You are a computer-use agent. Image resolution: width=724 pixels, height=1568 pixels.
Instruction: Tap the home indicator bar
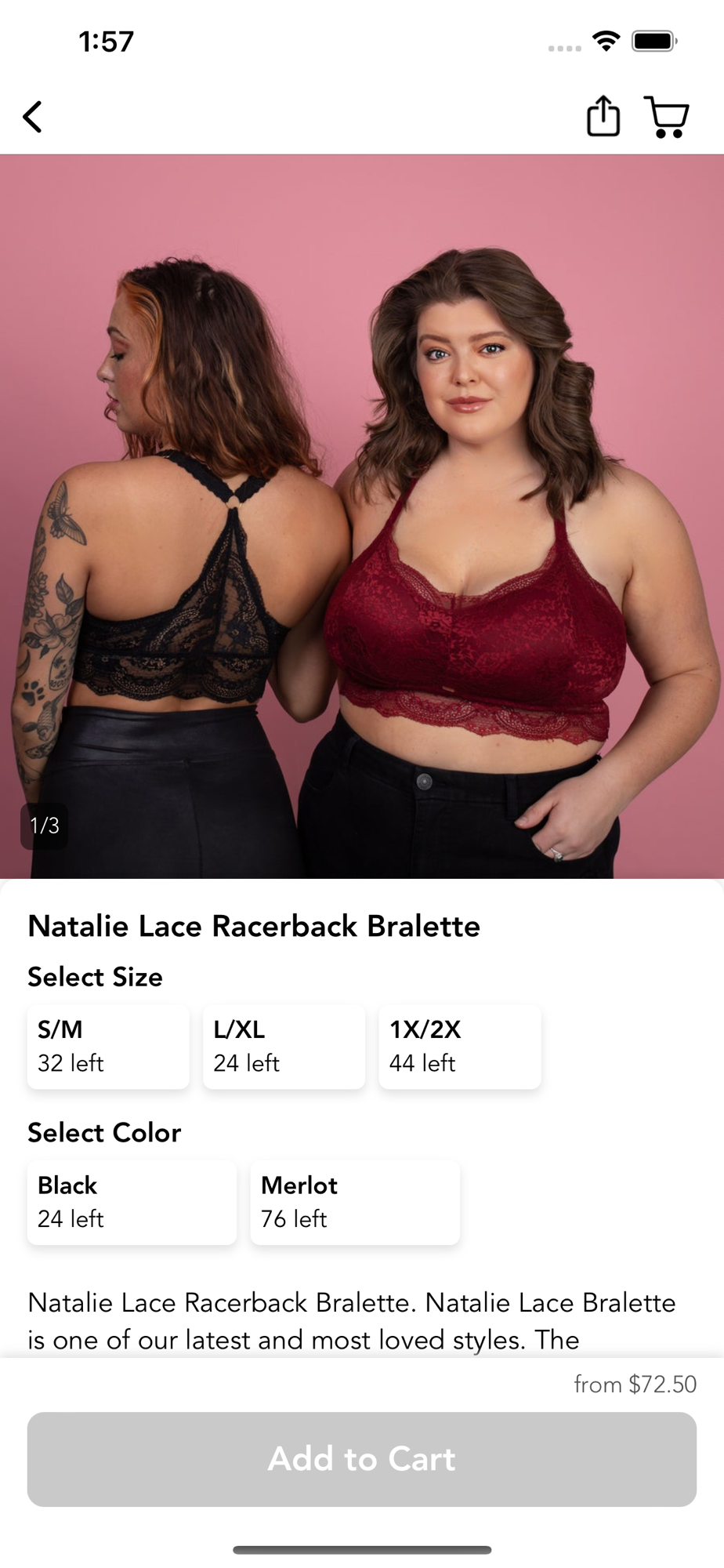362,1550
